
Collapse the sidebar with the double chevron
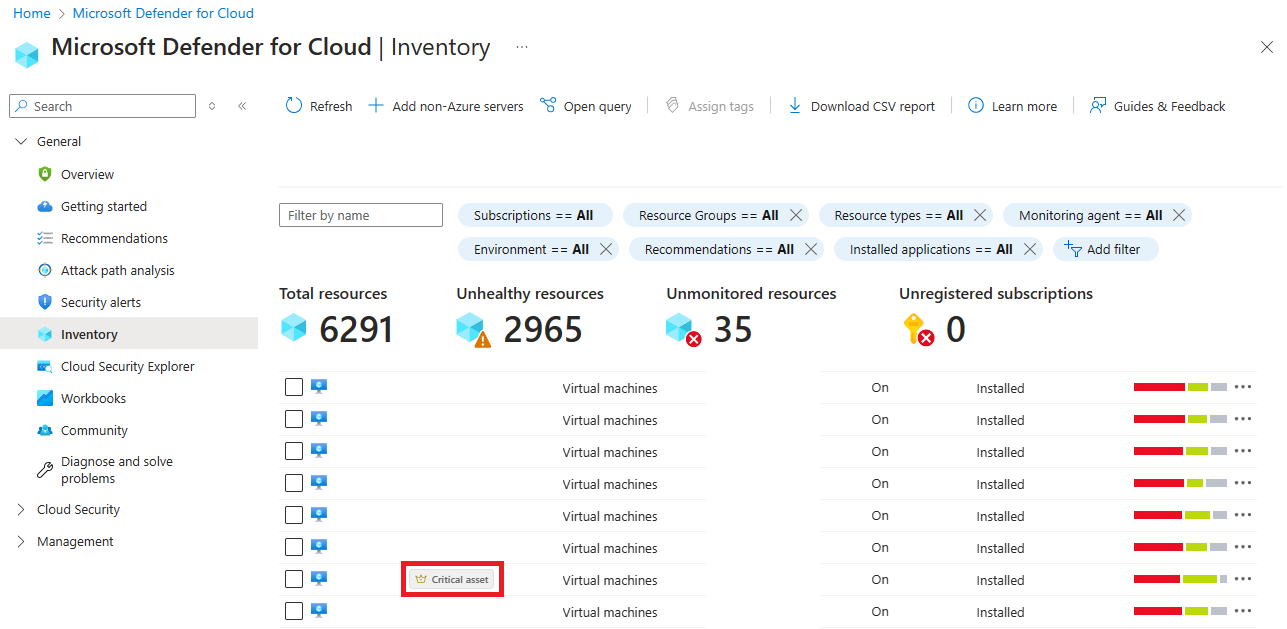tap(242, 106)
